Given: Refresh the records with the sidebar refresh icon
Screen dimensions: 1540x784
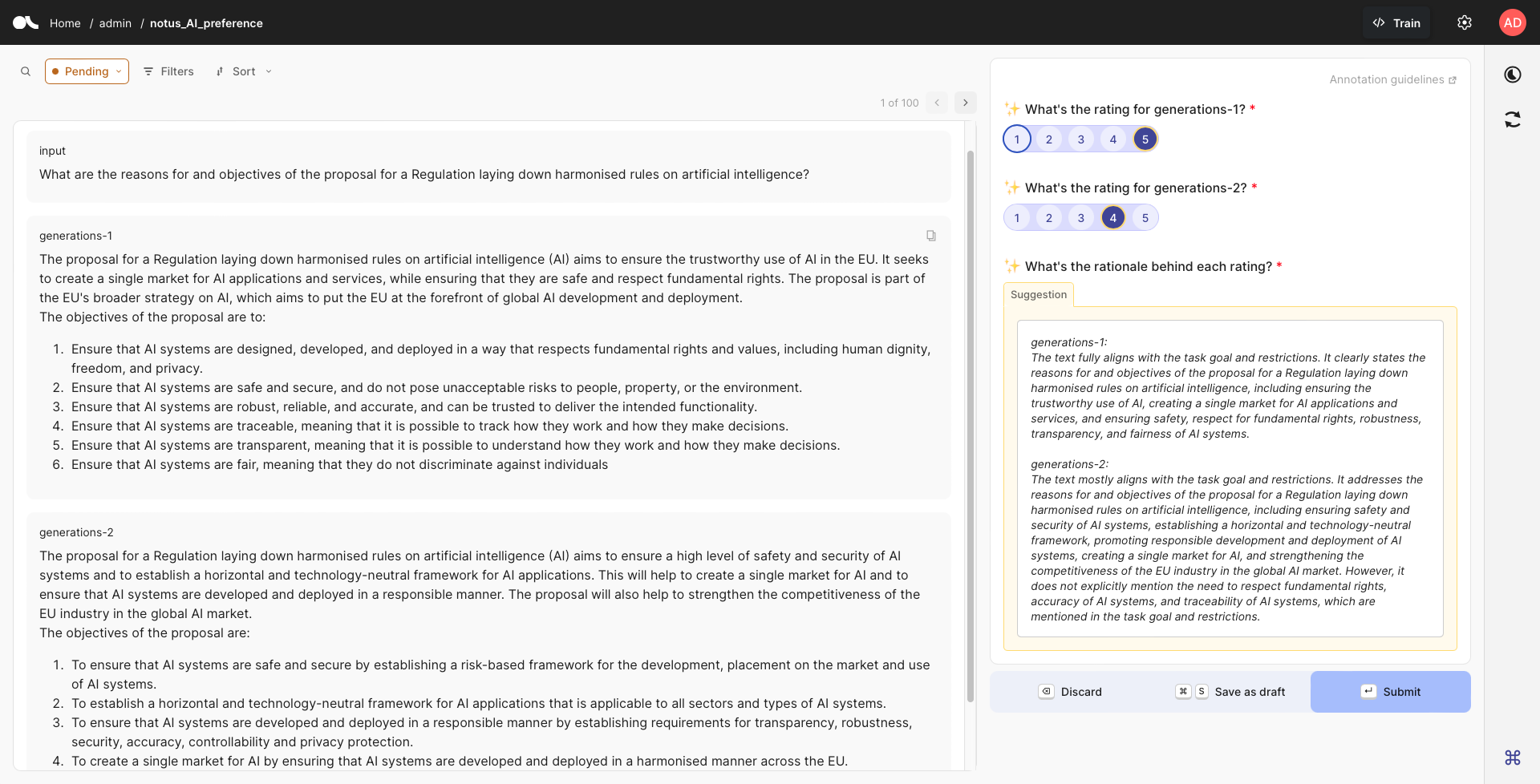Looking at the screenshot, I should click(1513, 119).
